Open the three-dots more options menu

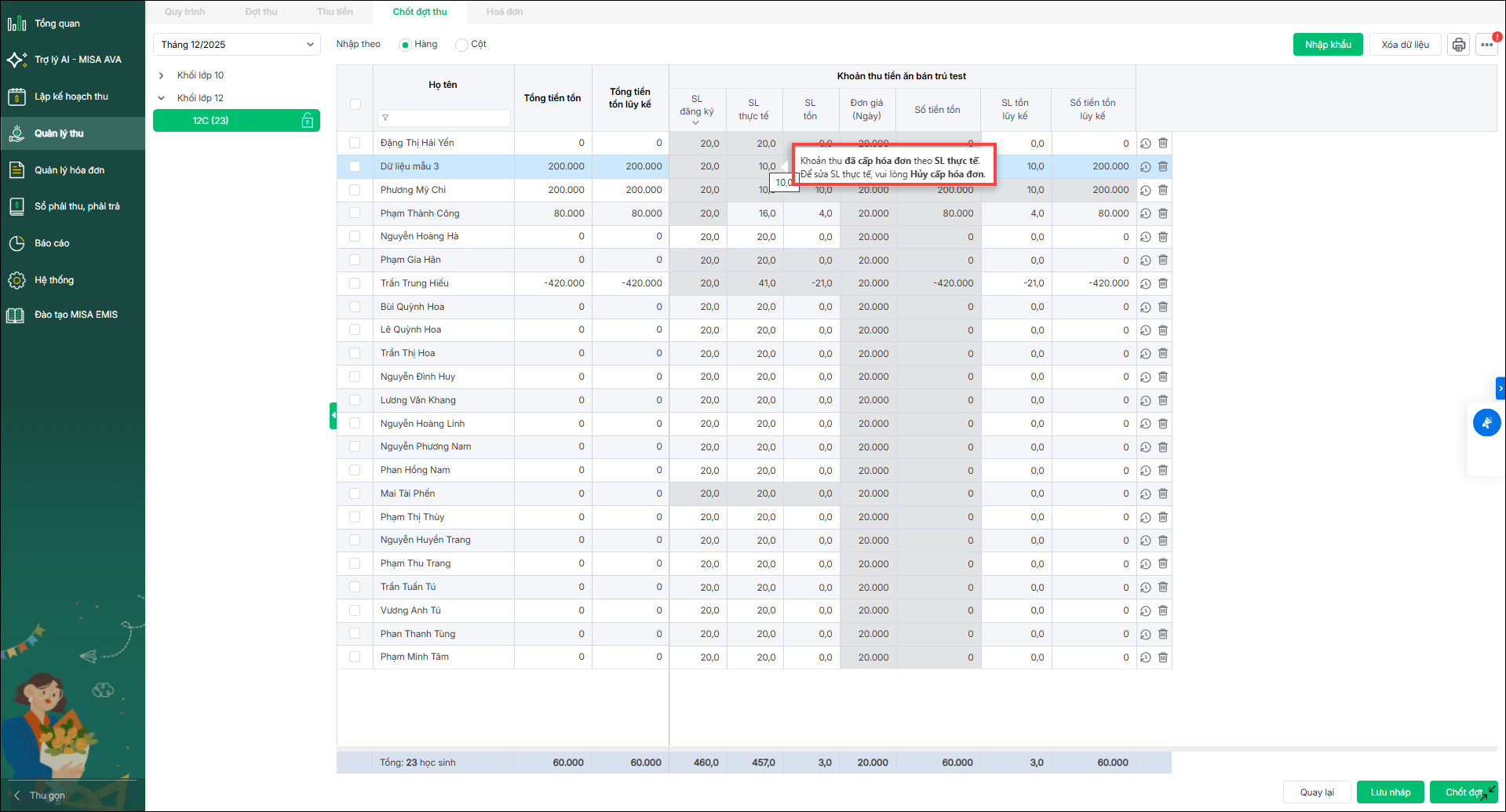click(x=1486, y=45)
